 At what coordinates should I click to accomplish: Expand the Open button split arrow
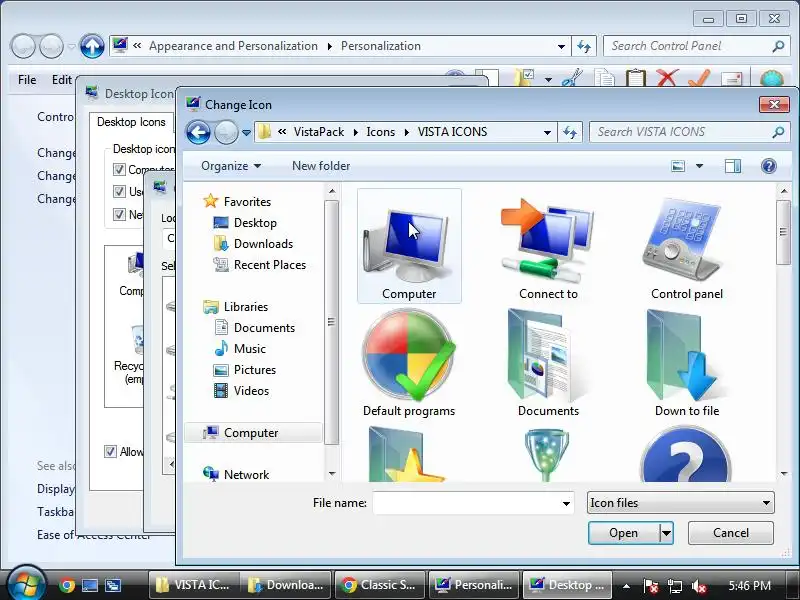point(666,533)
